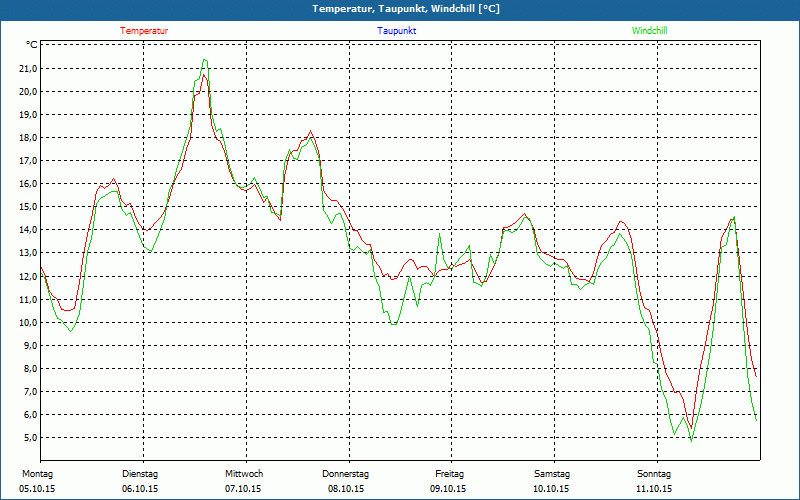The height and width of the screenshot is (500, 800).
Task: Click the 5,0 y-axis value
Action: click(30, 438)
